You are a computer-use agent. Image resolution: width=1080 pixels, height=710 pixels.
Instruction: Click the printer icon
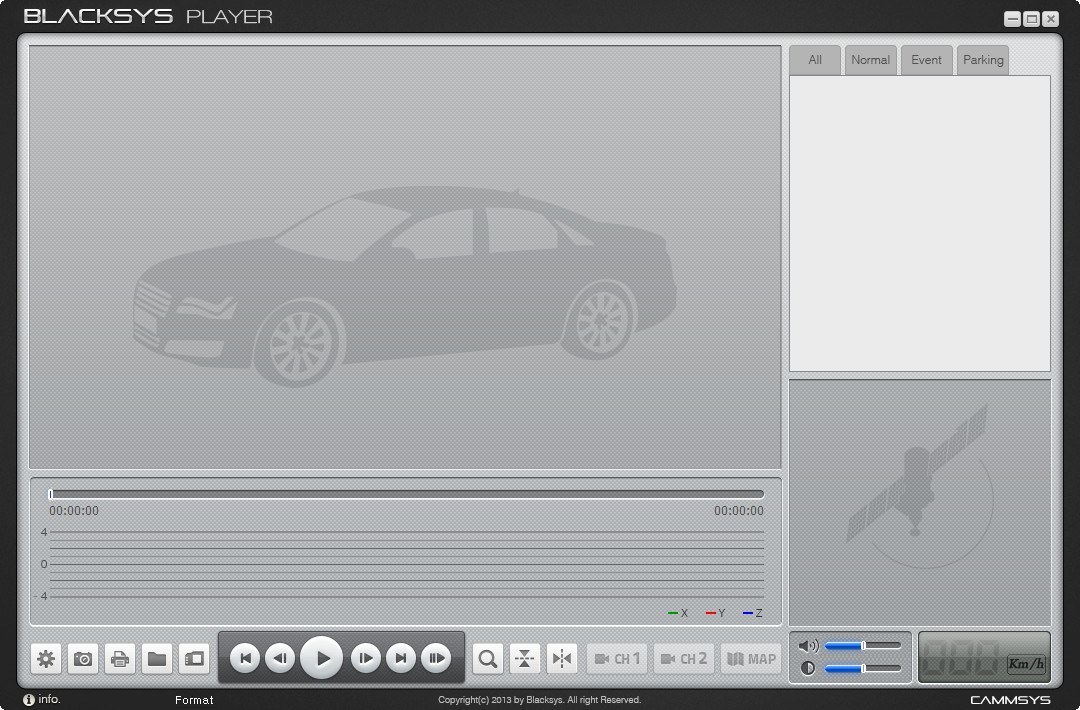[x=120, y=659]
